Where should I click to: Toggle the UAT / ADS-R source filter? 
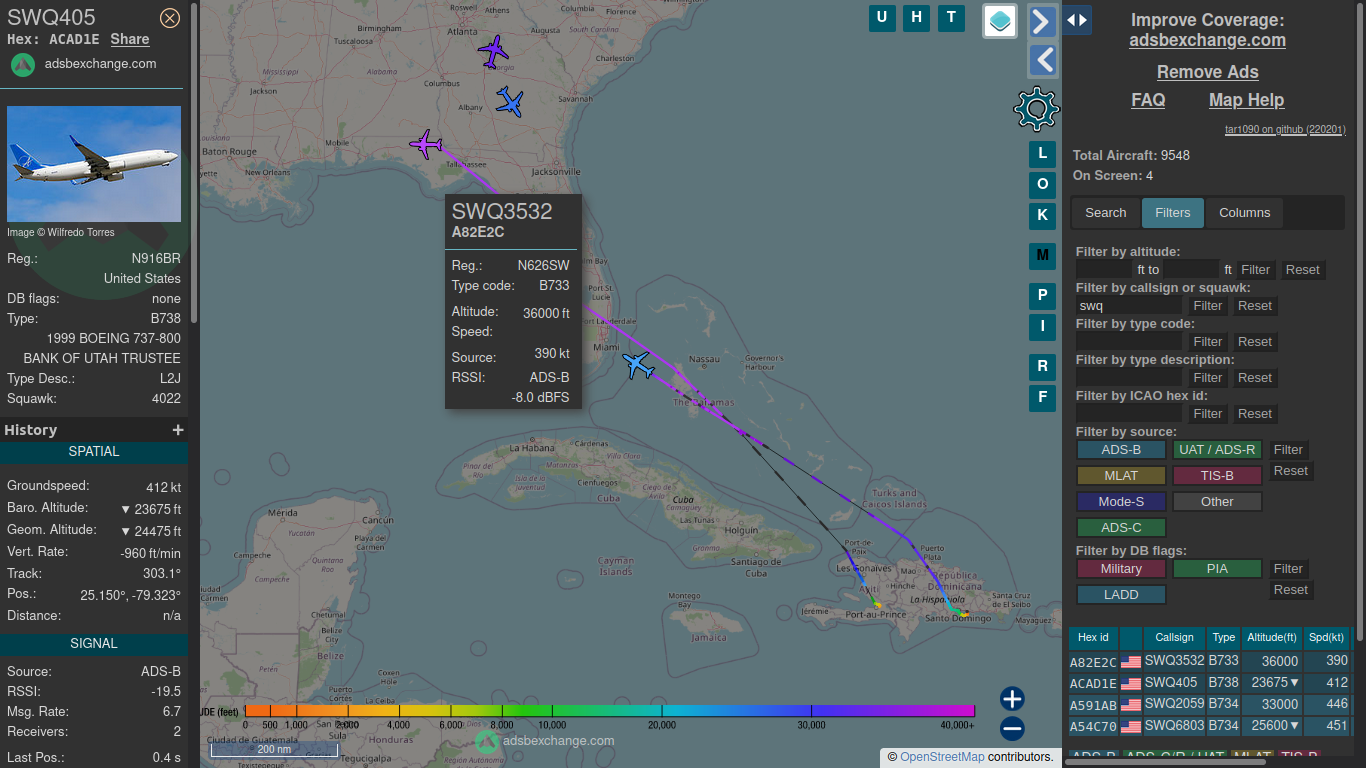pos(1217,450)
